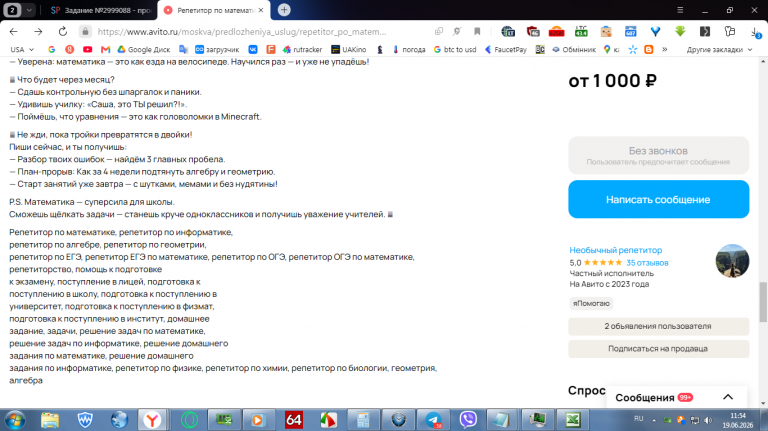
Task: Click the bookmark page icon in address bar
Action: click(477, 31)
